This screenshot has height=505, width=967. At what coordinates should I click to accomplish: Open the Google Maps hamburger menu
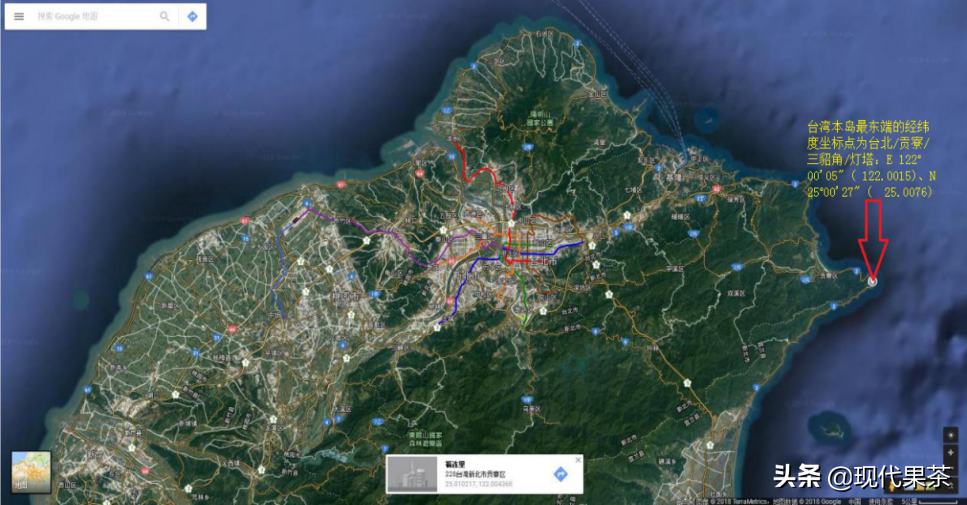tap(19, 17)
